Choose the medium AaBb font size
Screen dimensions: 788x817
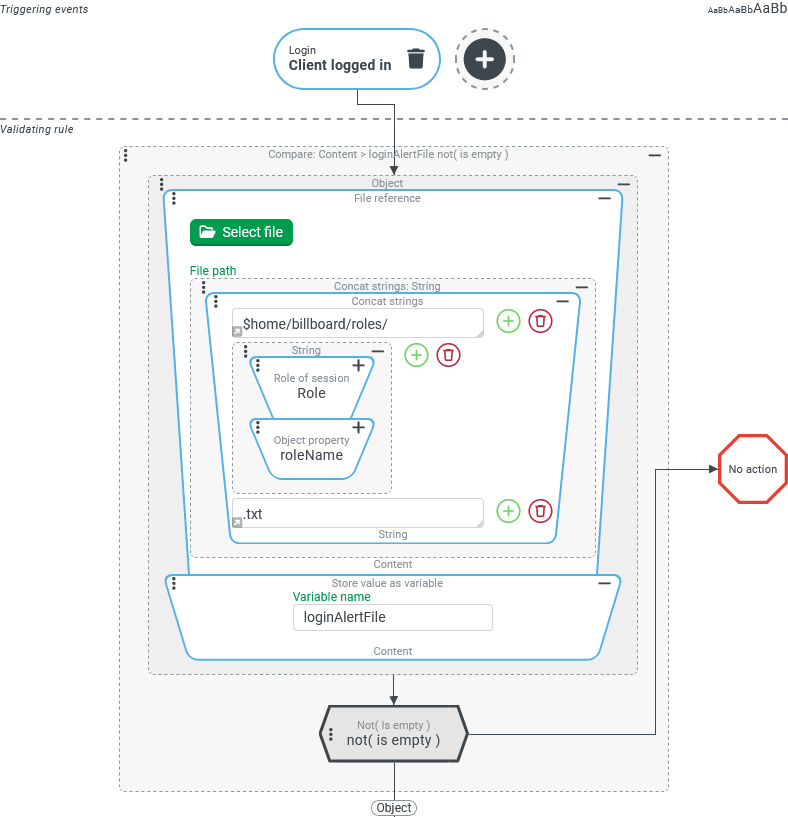coord(741,9)
